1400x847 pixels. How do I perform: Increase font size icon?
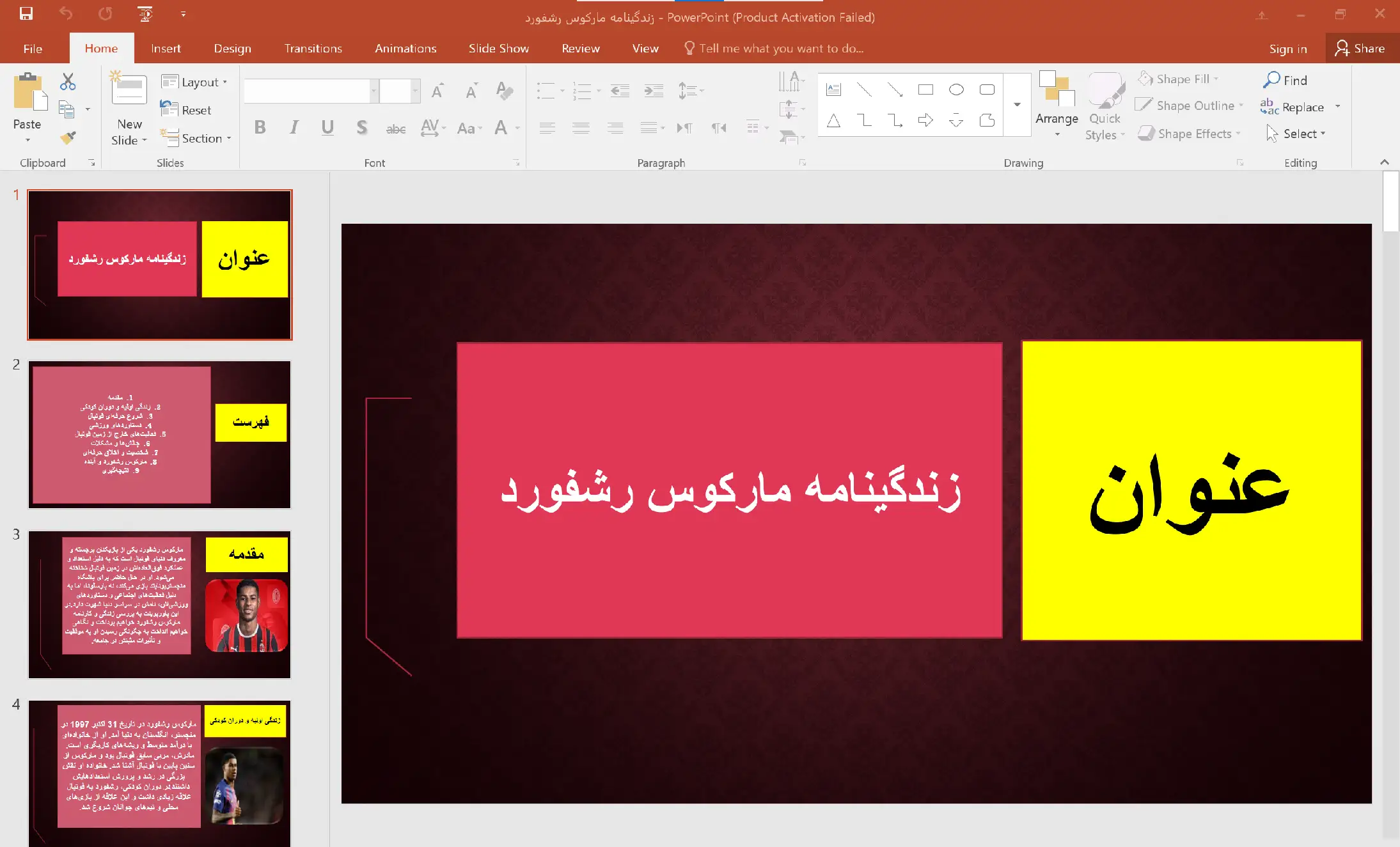pos(437,91)
